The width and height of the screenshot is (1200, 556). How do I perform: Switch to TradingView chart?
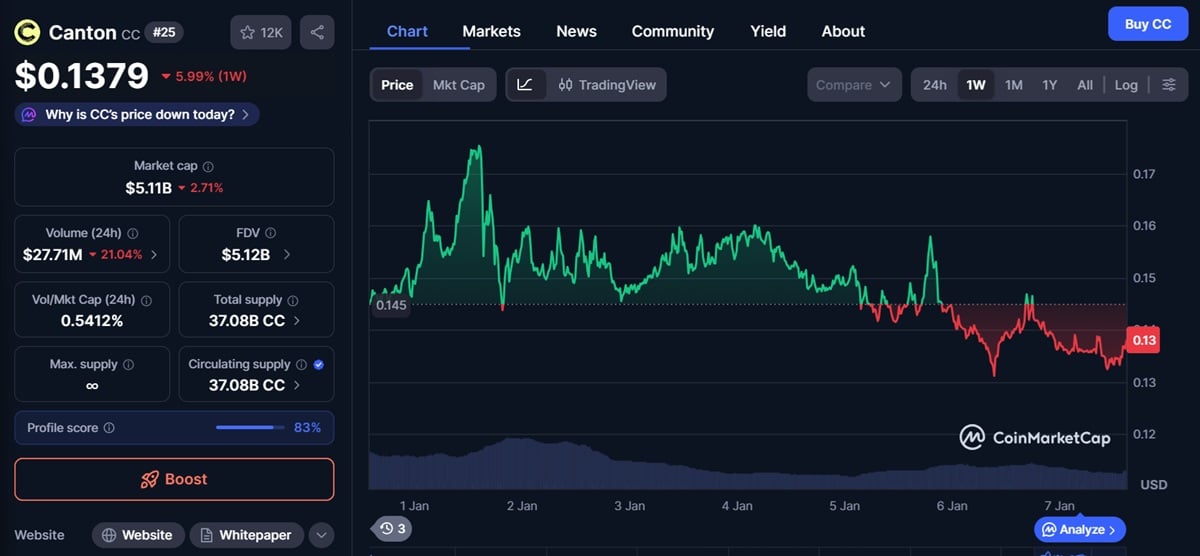point(605,85)
